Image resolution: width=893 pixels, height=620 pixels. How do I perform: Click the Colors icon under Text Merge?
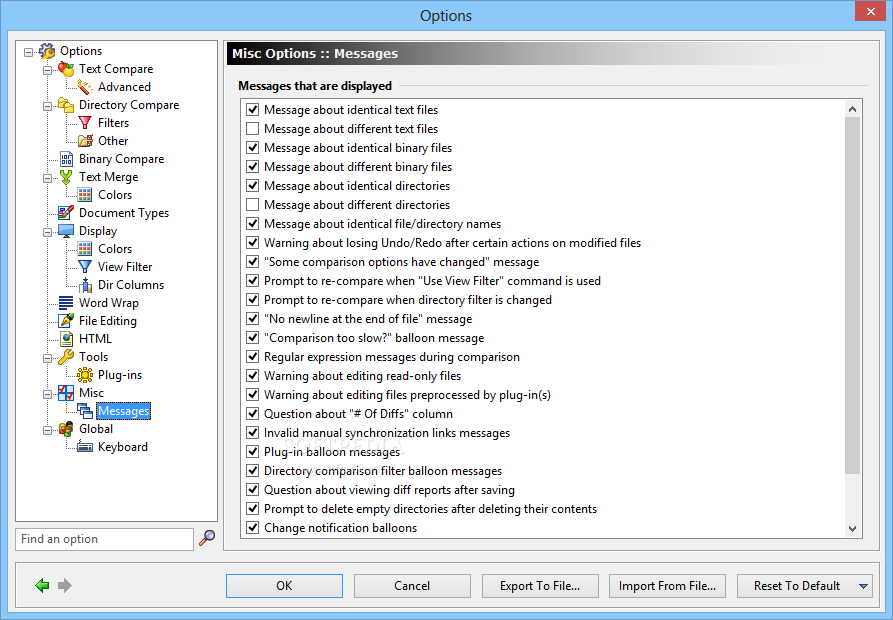tap(85, 195)
